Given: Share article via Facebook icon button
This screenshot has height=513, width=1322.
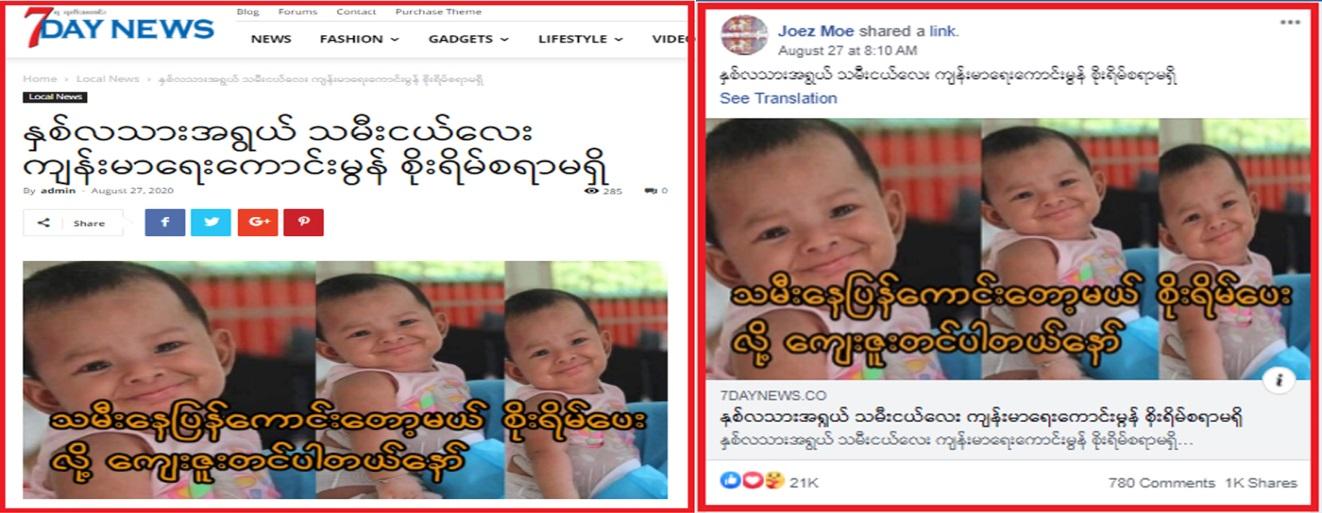Looking at the screenshot, I should point(165,222).
